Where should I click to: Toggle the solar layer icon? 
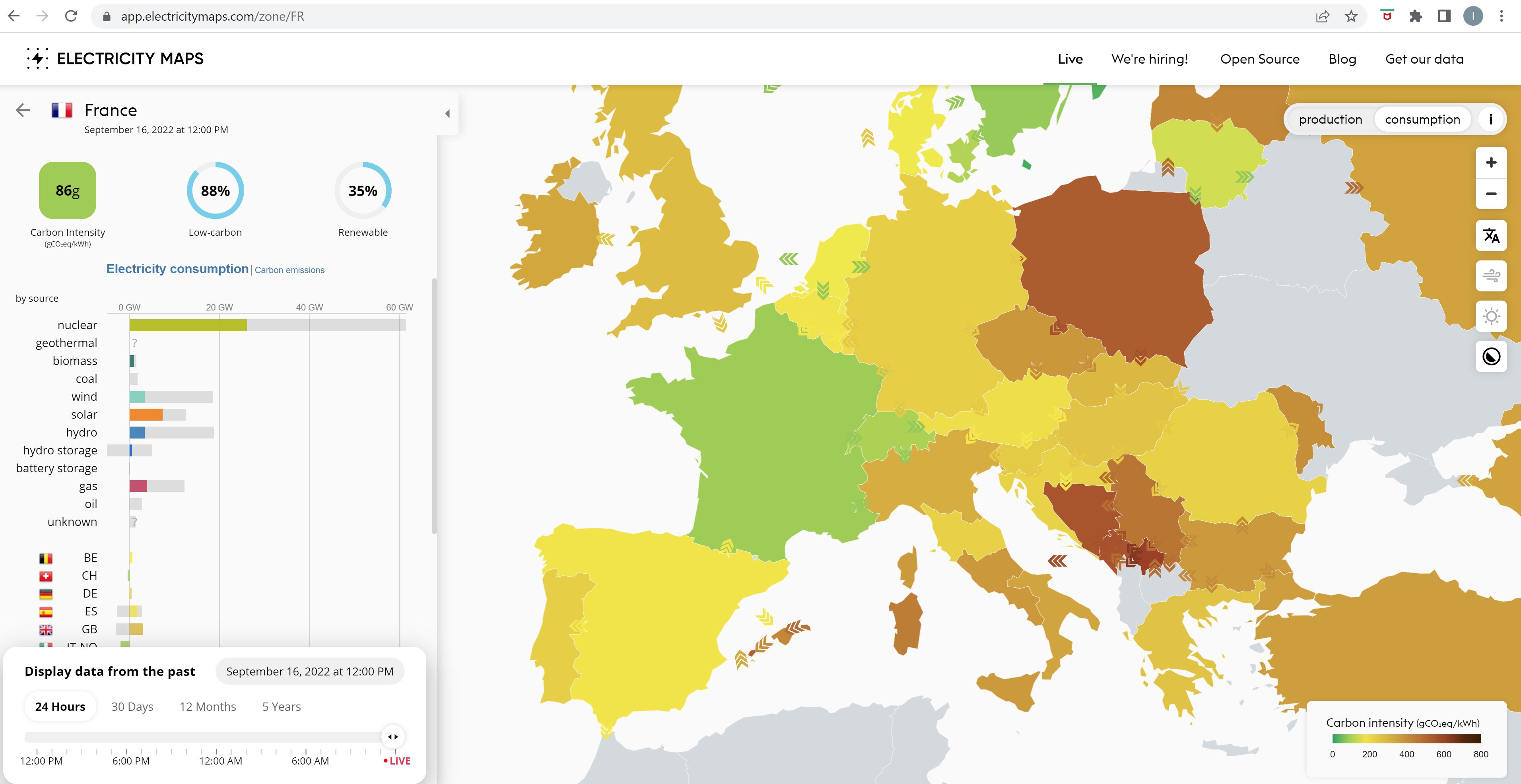pos(1491,316)
